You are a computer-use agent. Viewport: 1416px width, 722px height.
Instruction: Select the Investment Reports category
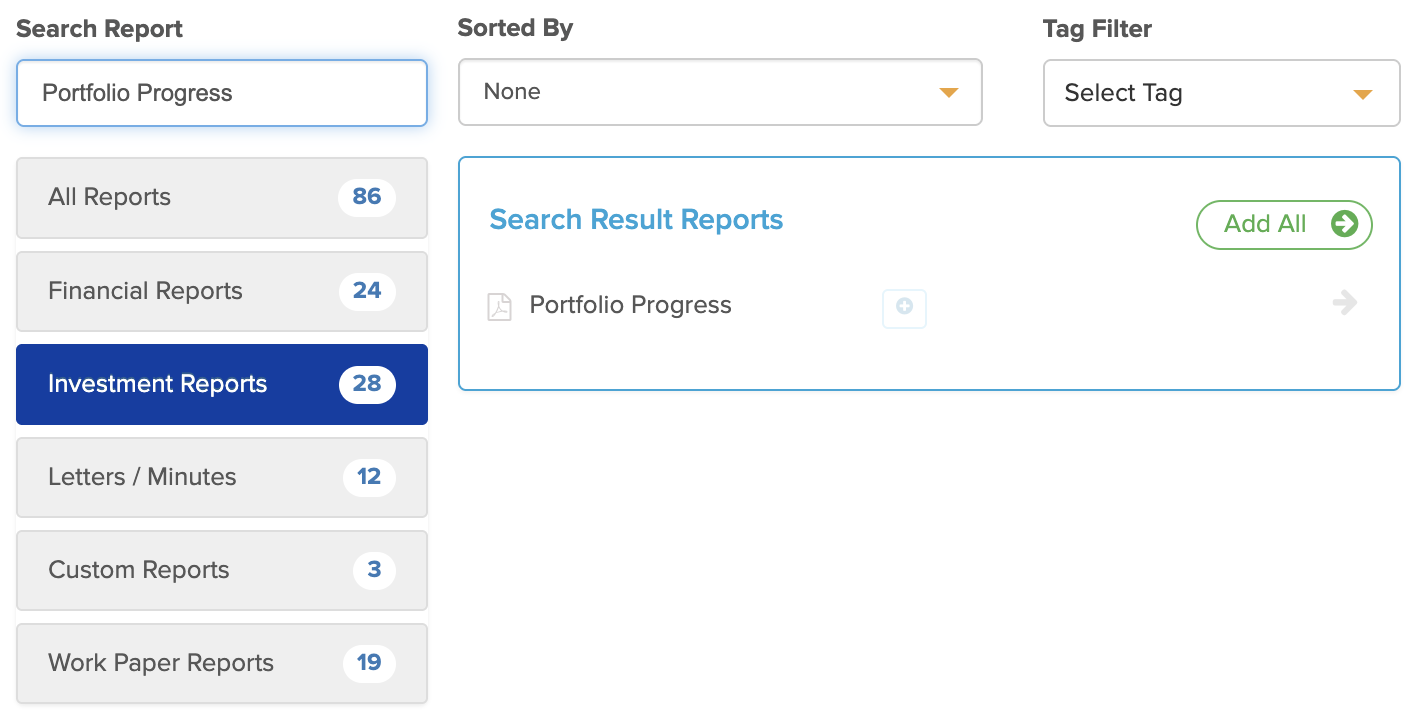point(222,384)
